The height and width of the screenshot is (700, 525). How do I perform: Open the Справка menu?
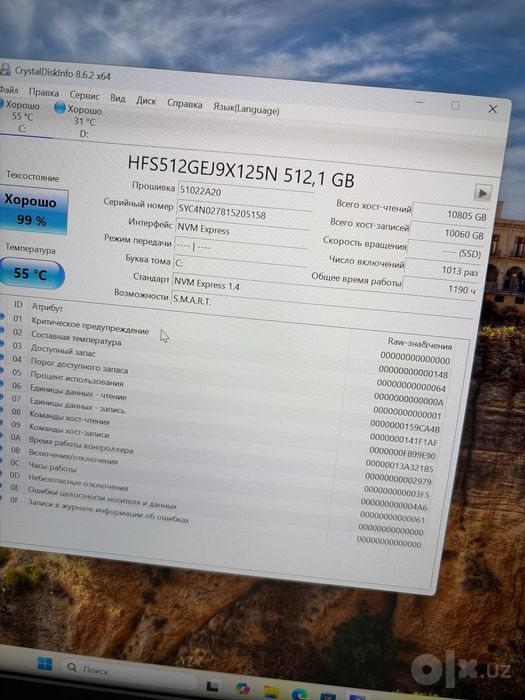click(x=184, y=104)
